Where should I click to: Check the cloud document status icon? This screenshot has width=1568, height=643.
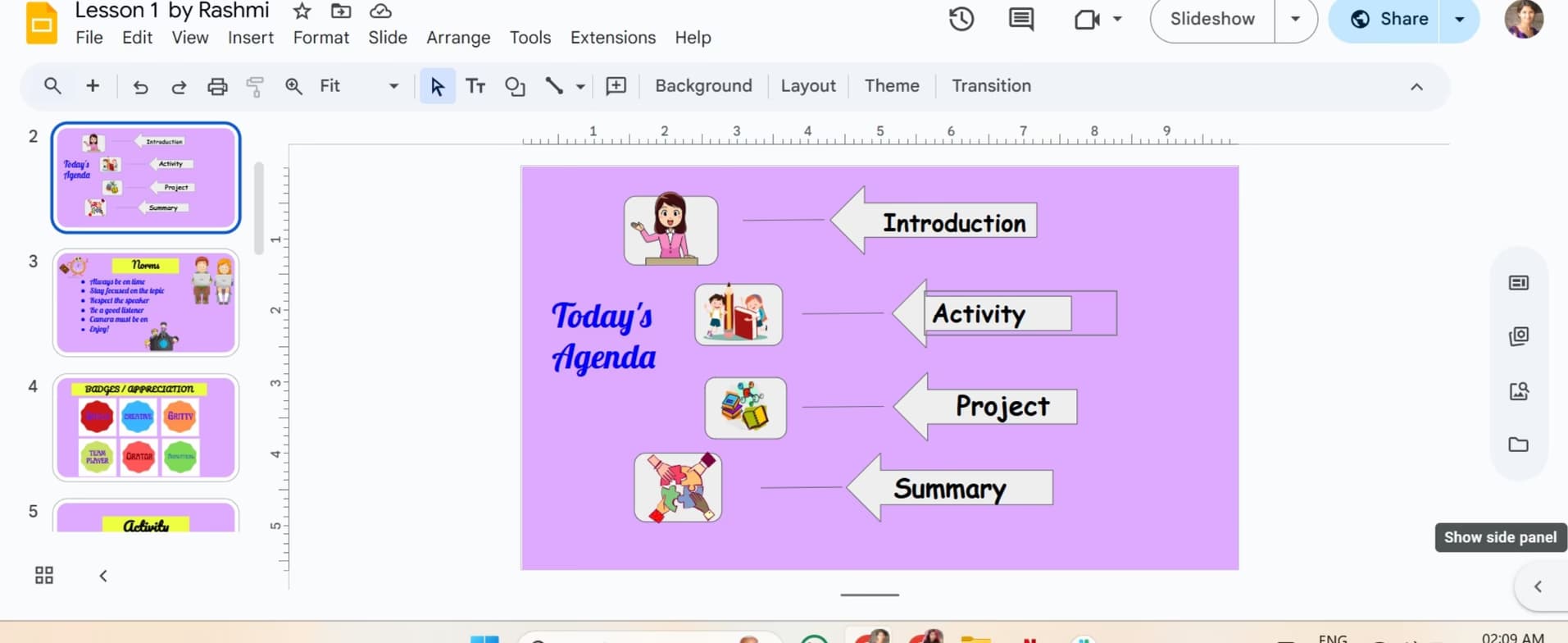coord(380,11)
